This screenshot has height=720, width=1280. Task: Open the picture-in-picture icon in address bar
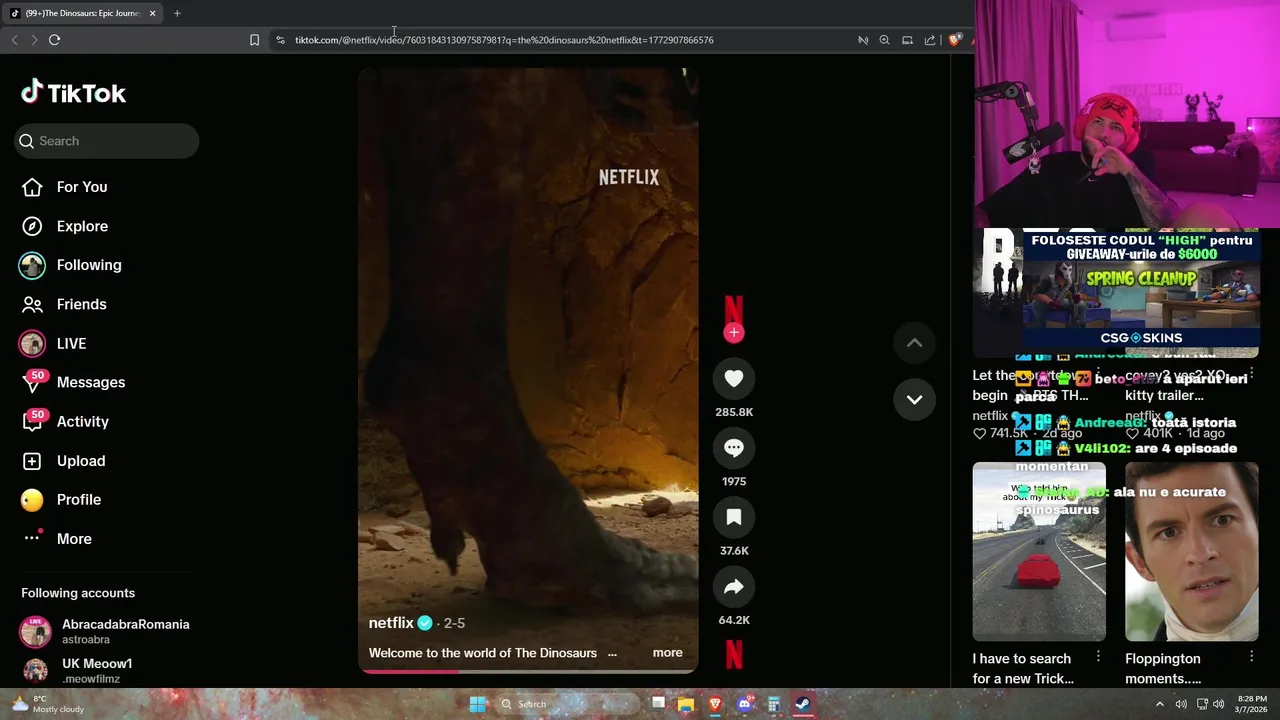coord(907,40)
